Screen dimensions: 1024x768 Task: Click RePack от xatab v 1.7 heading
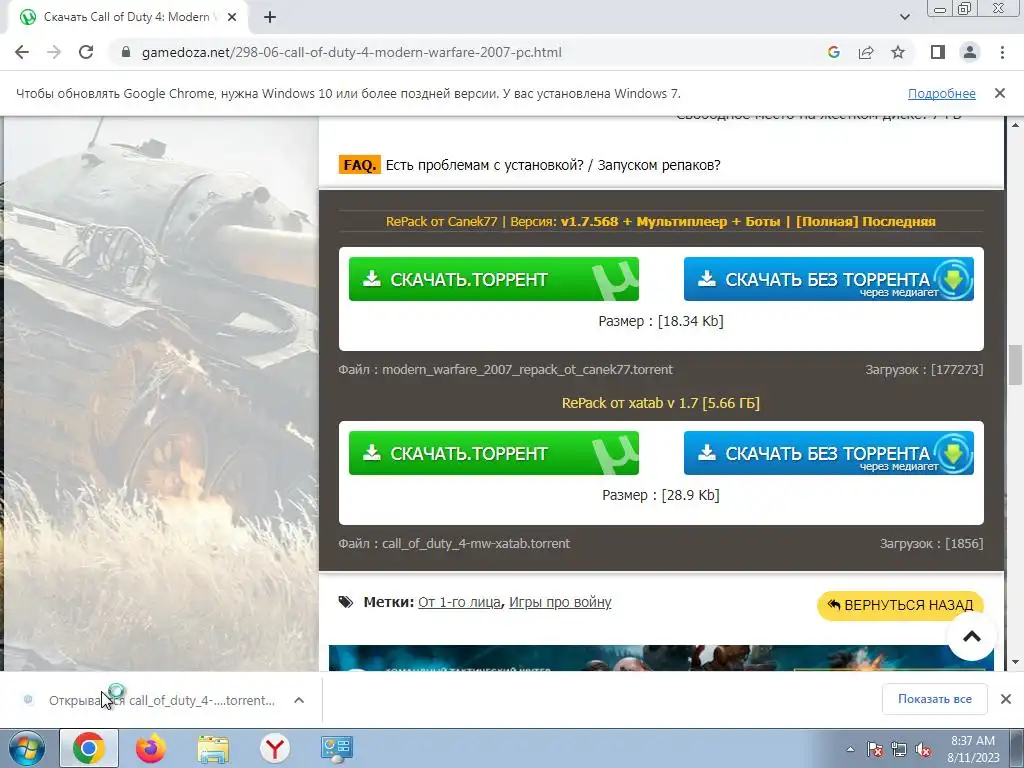[661, 403]
